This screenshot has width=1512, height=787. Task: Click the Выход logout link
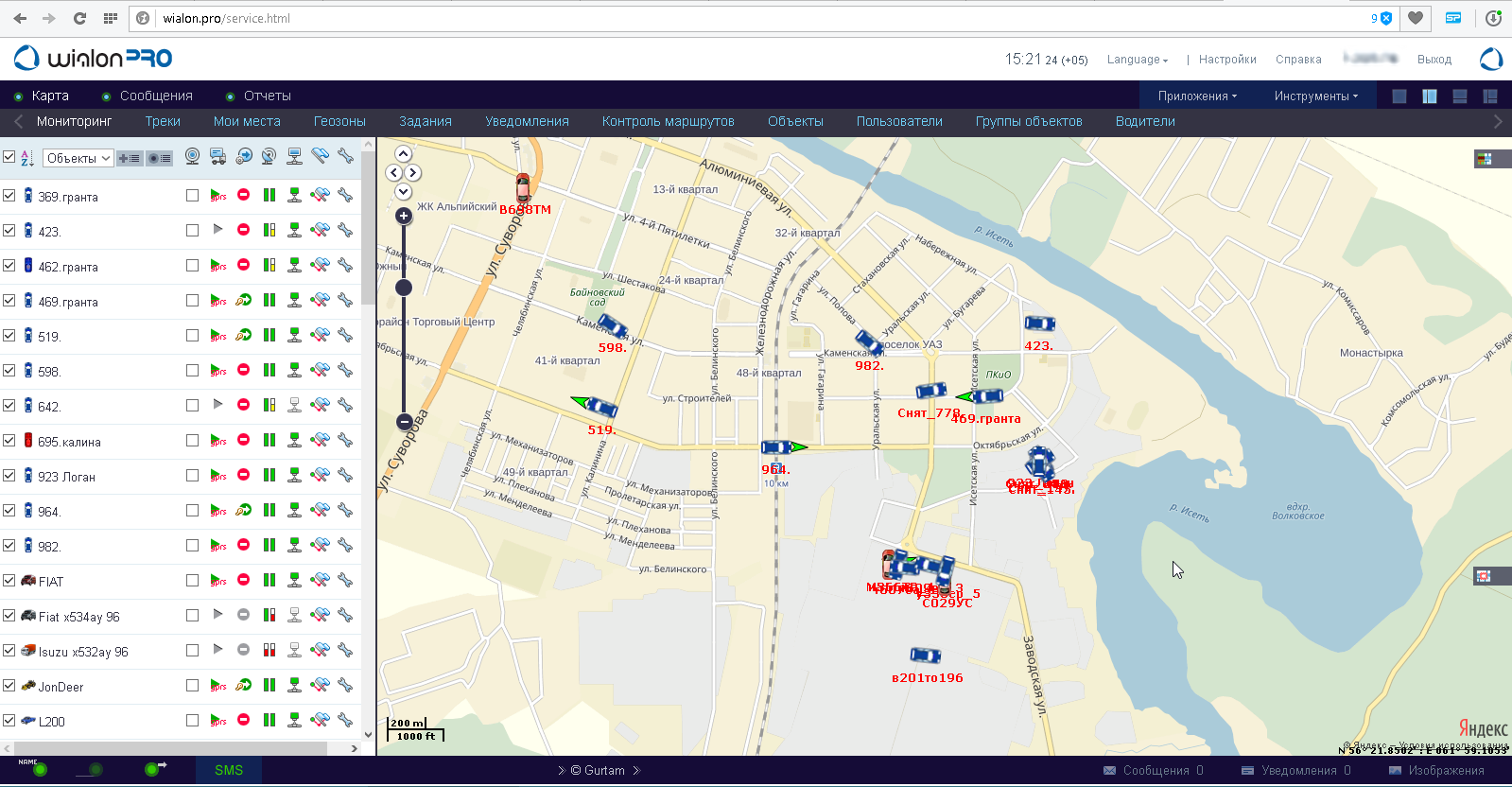tap(1434, 60)
